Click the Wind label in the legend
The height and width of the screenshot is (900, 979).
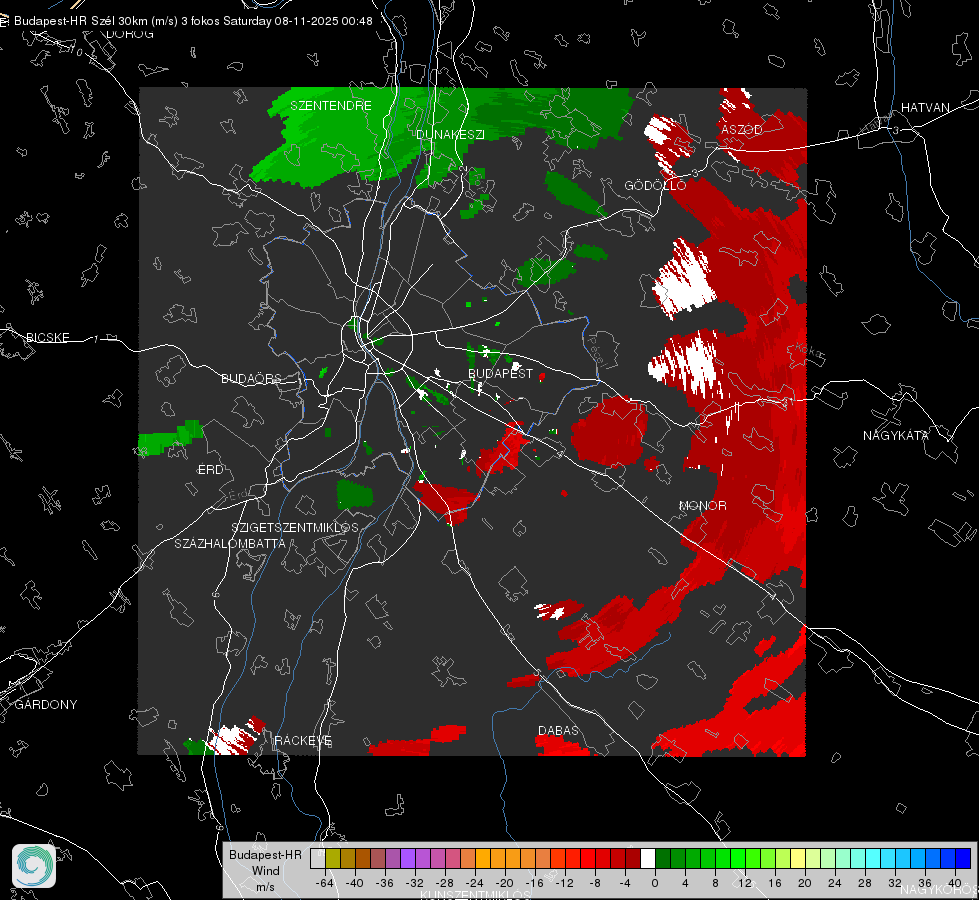[x=265, y=871]
